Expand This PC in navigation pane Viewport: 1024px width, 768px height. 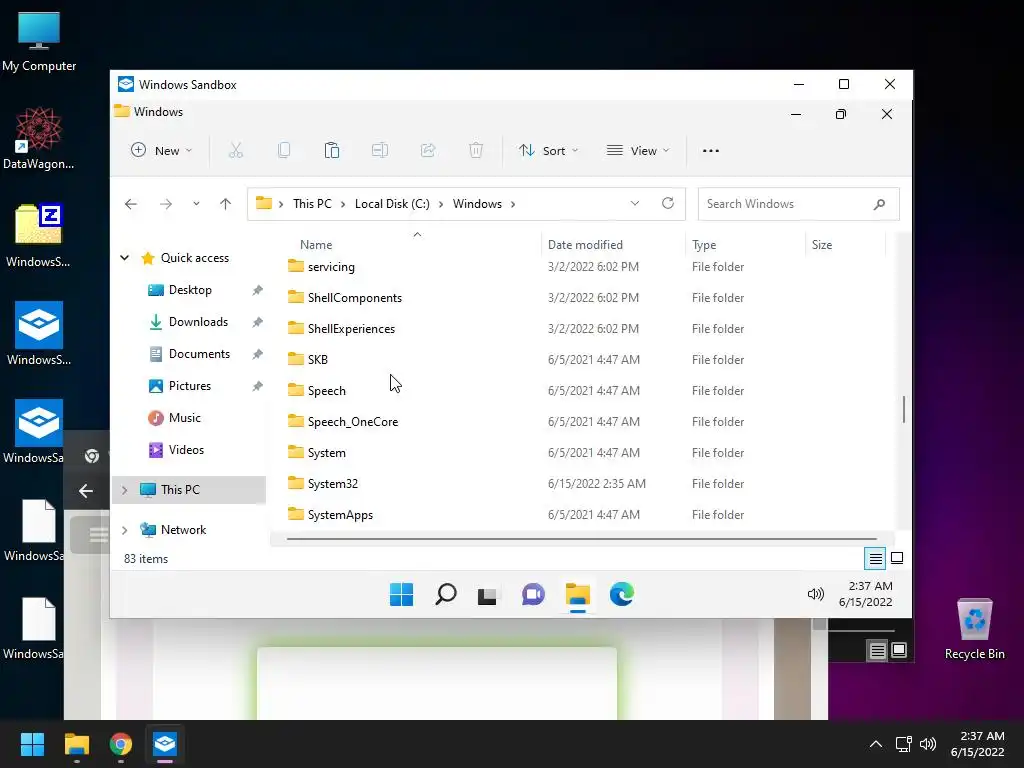tap(124, 490)
